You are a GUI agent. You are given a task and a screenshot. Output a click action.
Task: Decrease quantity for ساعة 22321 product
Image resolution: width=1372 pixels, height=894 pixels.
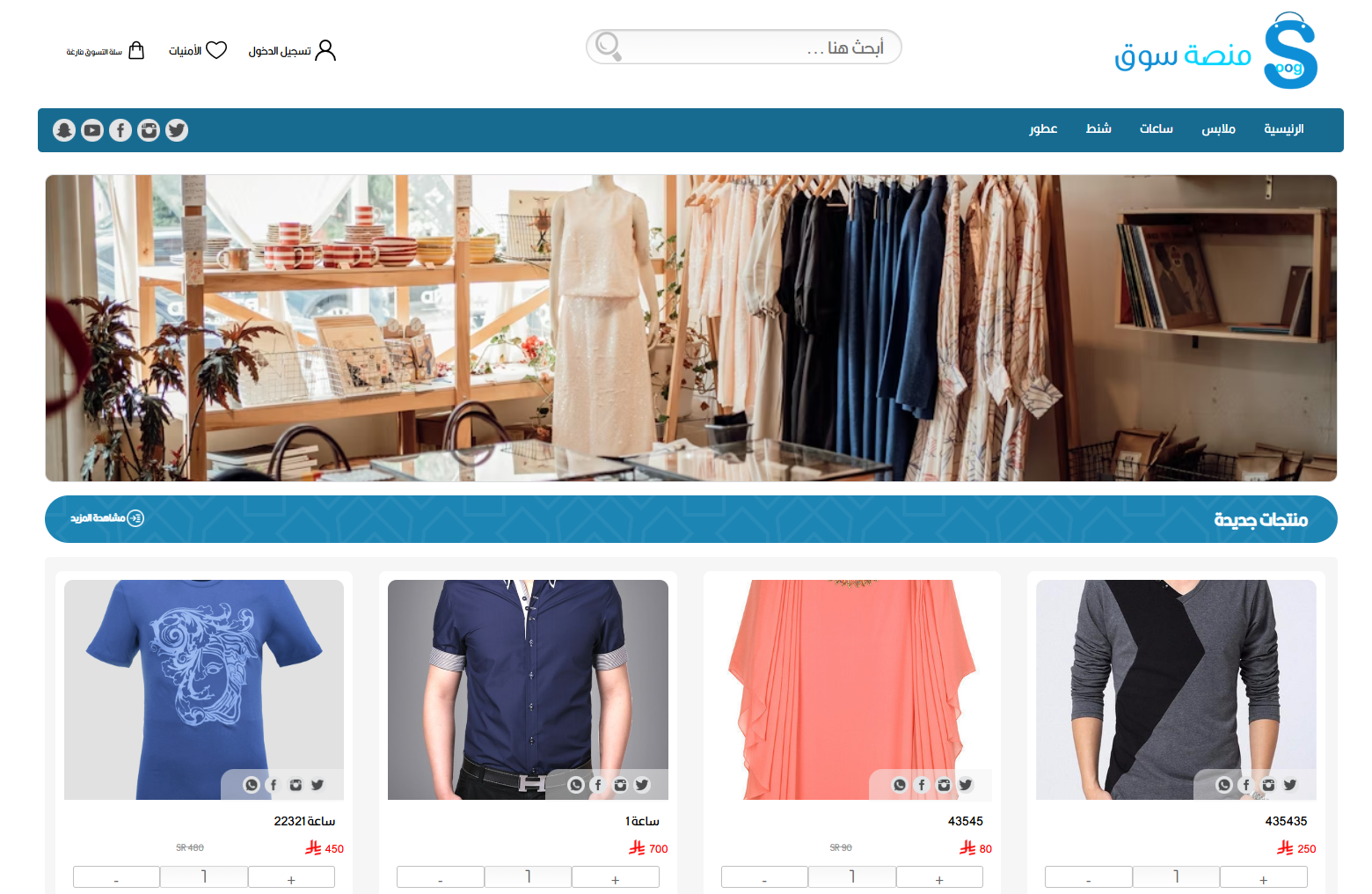click(116, 878)
